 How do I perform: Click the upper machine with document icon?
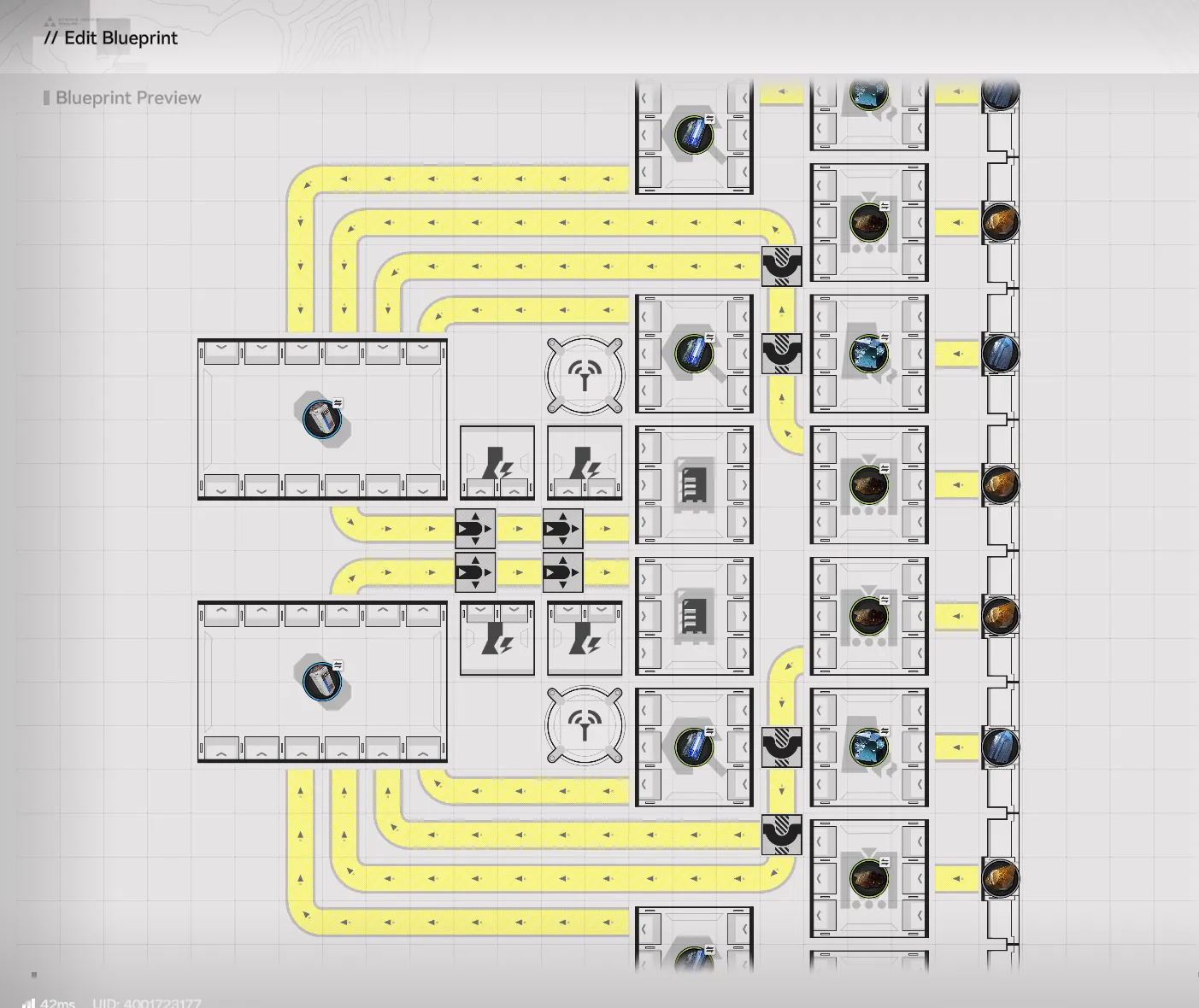tap(693, 485)
